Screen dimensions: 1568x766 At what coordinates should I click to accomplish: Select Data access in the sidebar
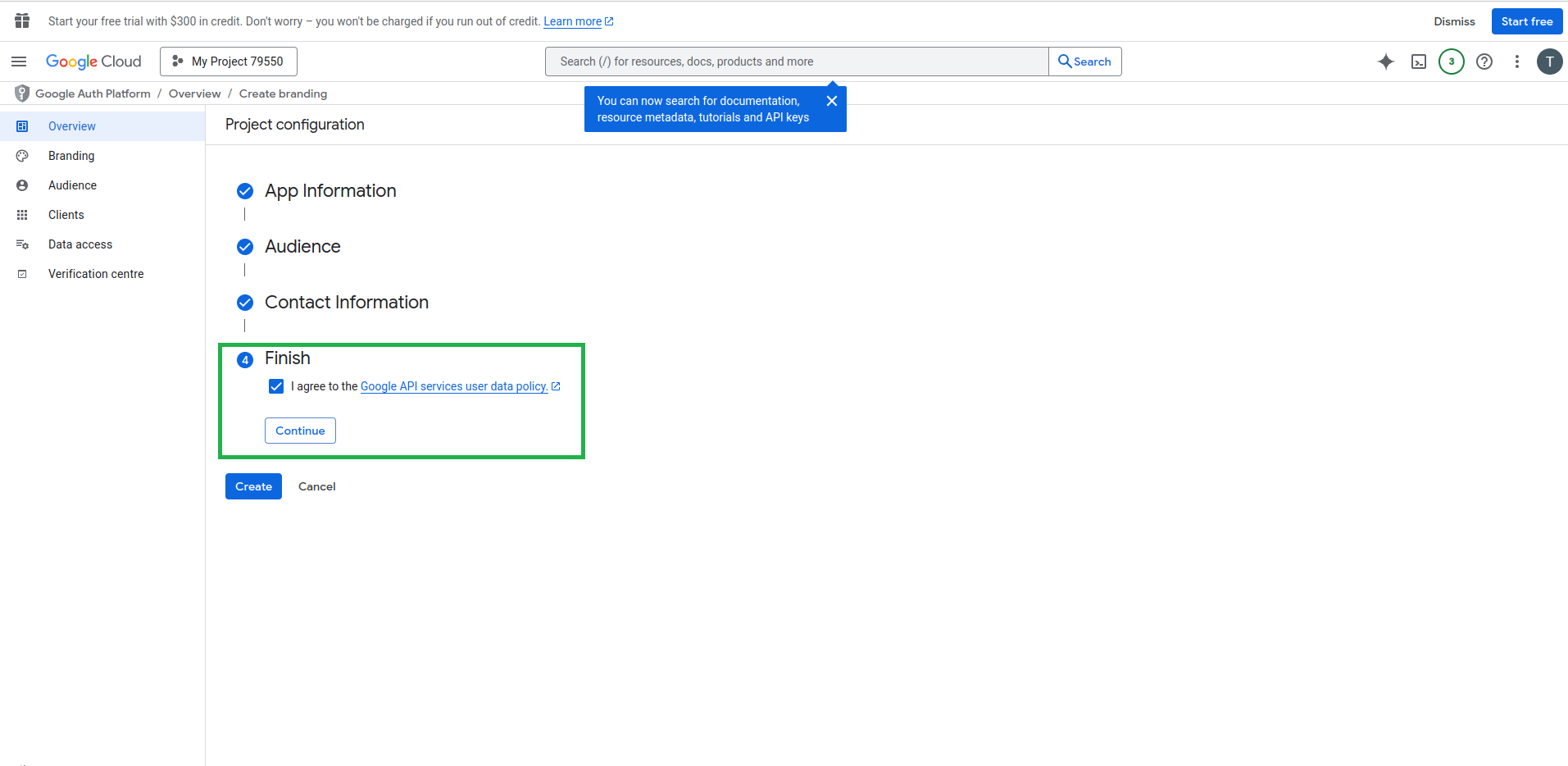[x=80, y=244]
